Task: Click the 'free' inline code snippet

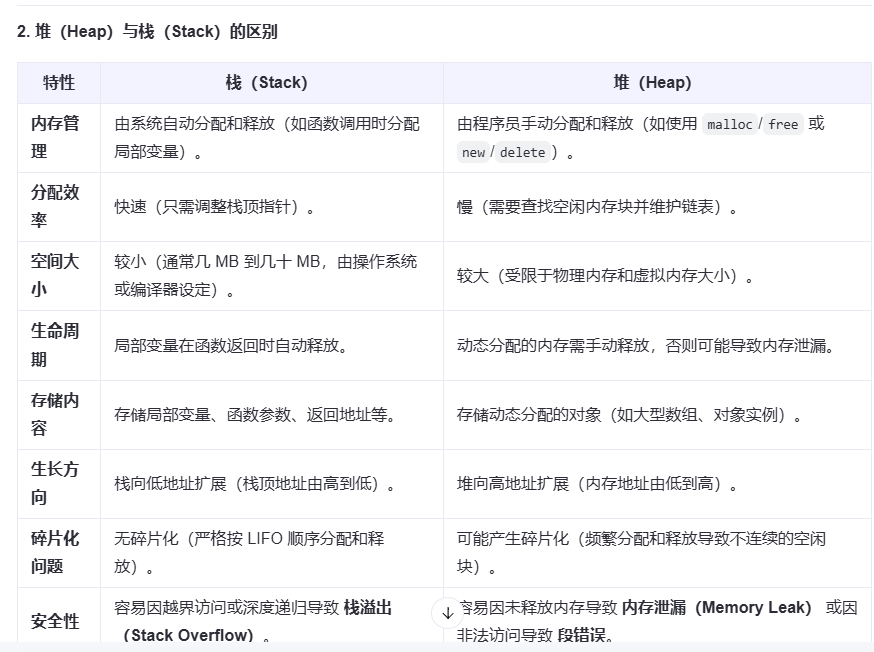Action: pyautogui.click(x=783, y=124)
